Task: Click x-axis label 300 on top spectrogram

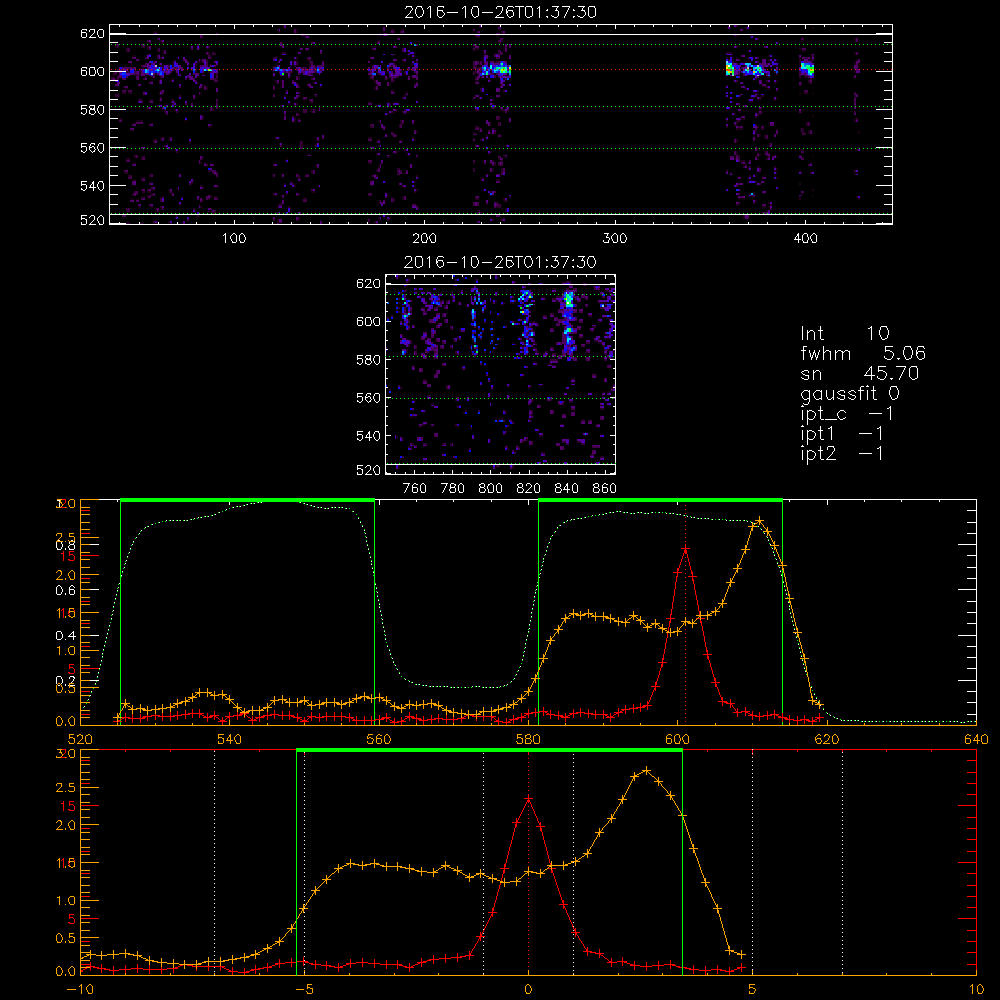Action: tap(615, 239)
